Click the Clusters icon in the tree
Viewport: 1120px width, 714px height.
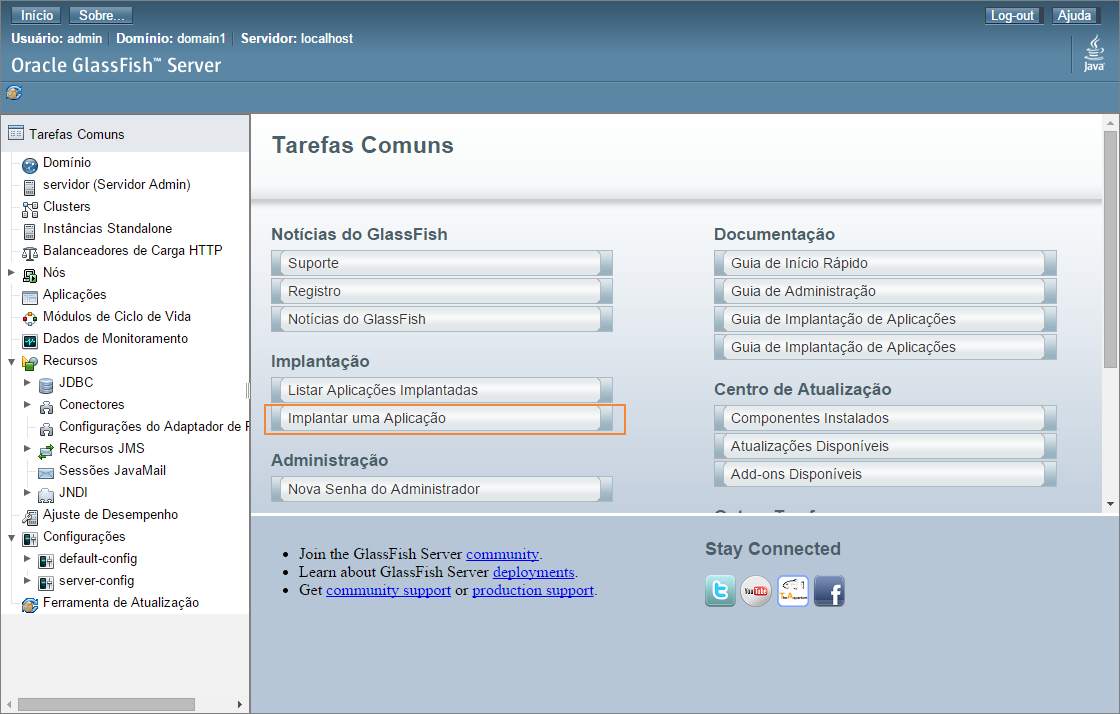pyautogui.click(x=29, y=209)
